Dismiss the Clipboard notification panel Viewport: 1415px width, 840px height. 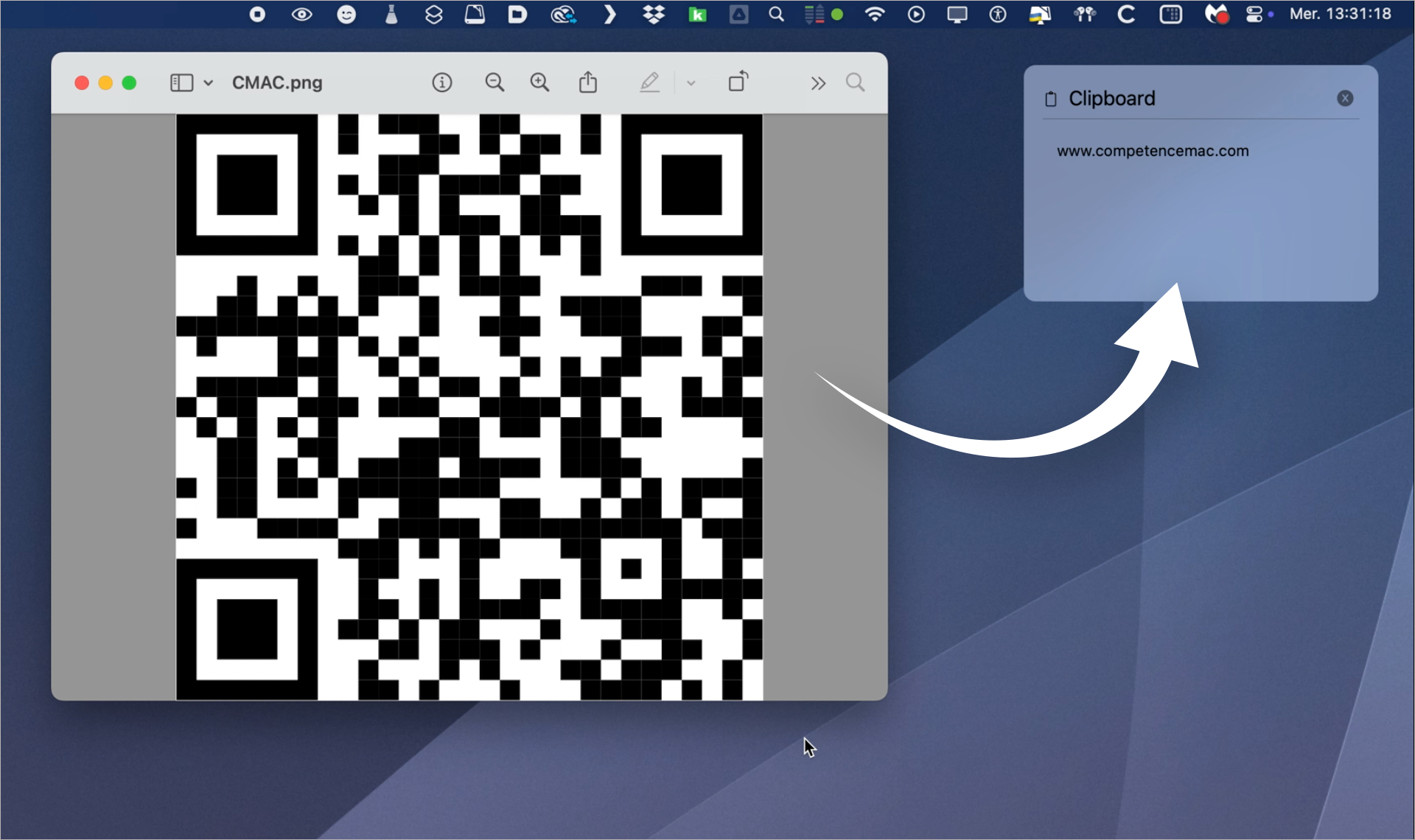[1345, 98]
